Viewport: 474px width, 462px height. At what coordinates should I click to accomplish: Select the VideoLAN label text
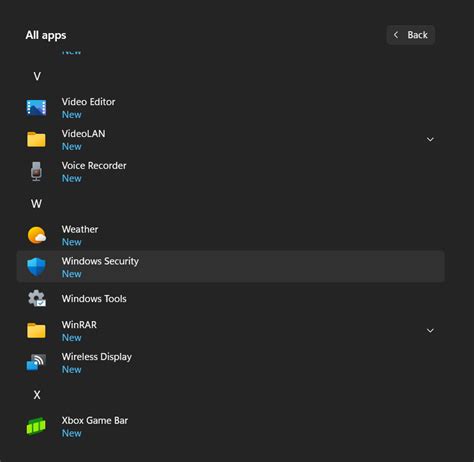tap(83, 134)
